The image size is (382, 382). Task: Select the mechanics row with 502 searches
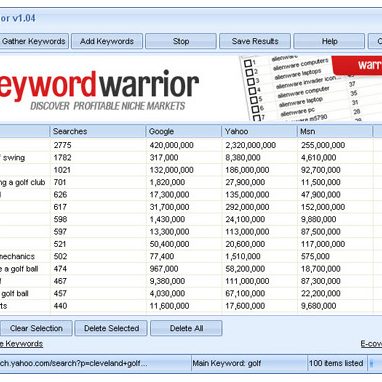(191, 256)
